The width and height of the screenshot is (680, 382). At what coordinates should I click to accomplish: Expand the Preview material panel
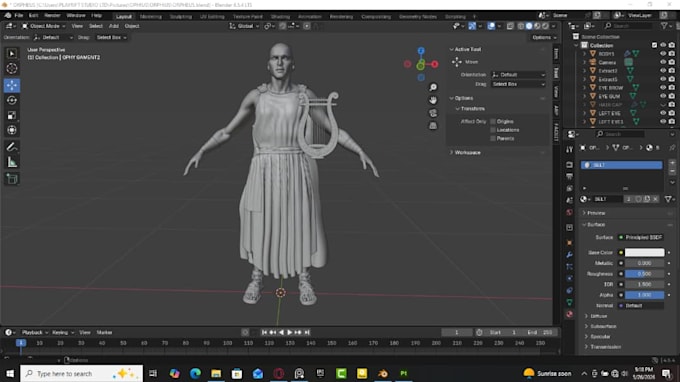(595, 213)
